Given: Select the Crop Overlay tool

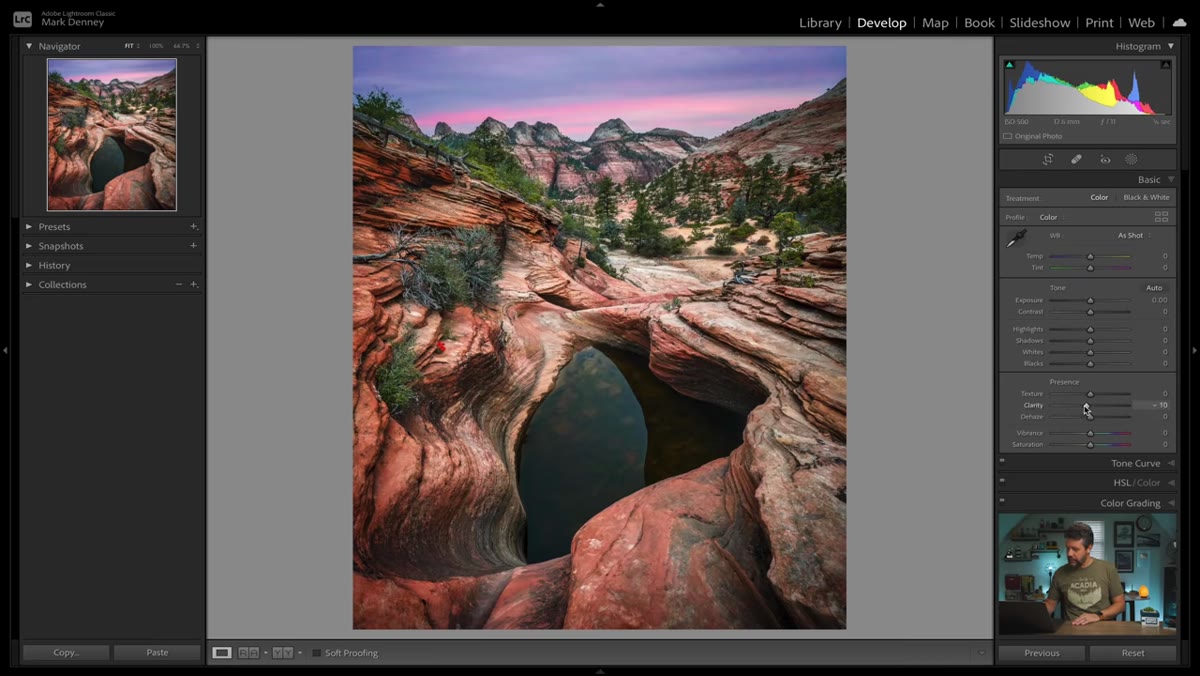Looking at the screenshot, I should tap(1047, 159).
